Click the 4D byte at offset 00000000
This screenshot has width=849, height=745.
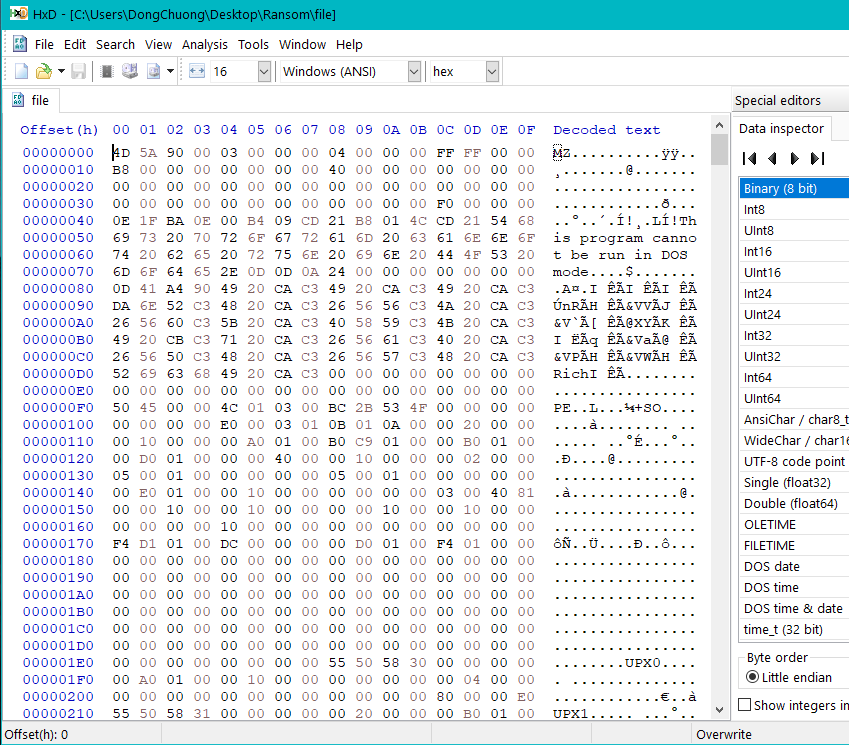click(x=121, y=153)
